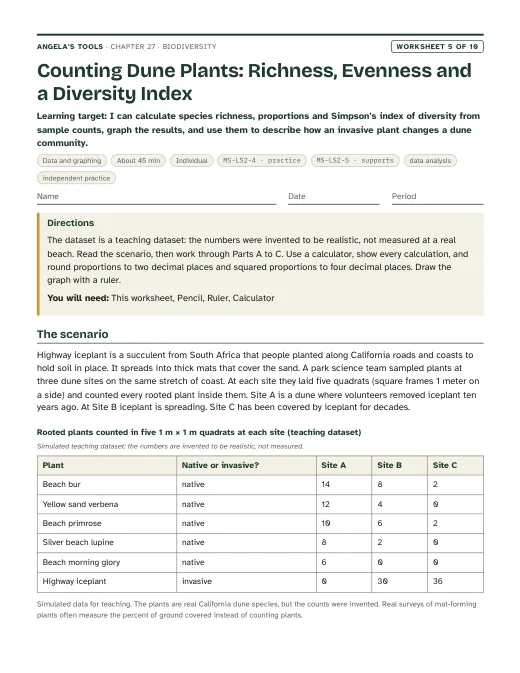Select the 'About 45 min' tag
Image resolution: width=520 pixels, height=673 pixels.
point(138,161)
